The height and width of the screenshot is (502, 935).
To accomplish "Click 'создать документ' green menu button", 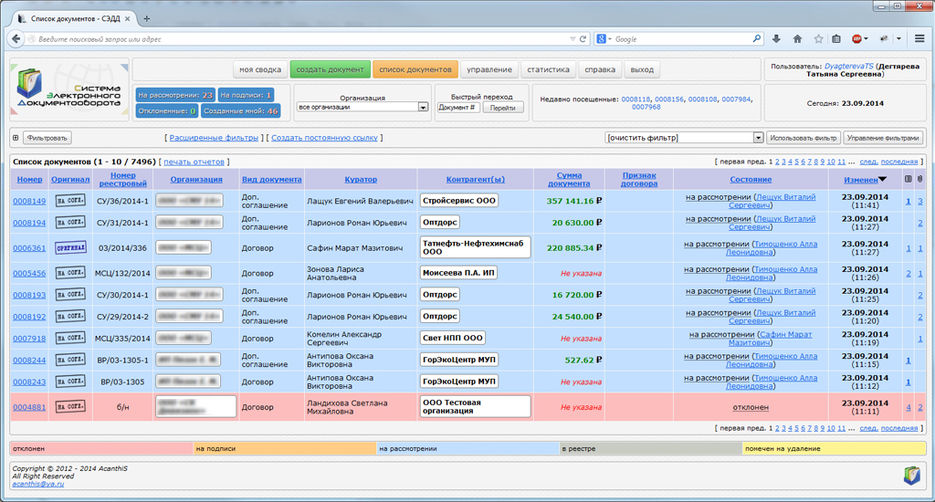I will click(x=330, y=70).
